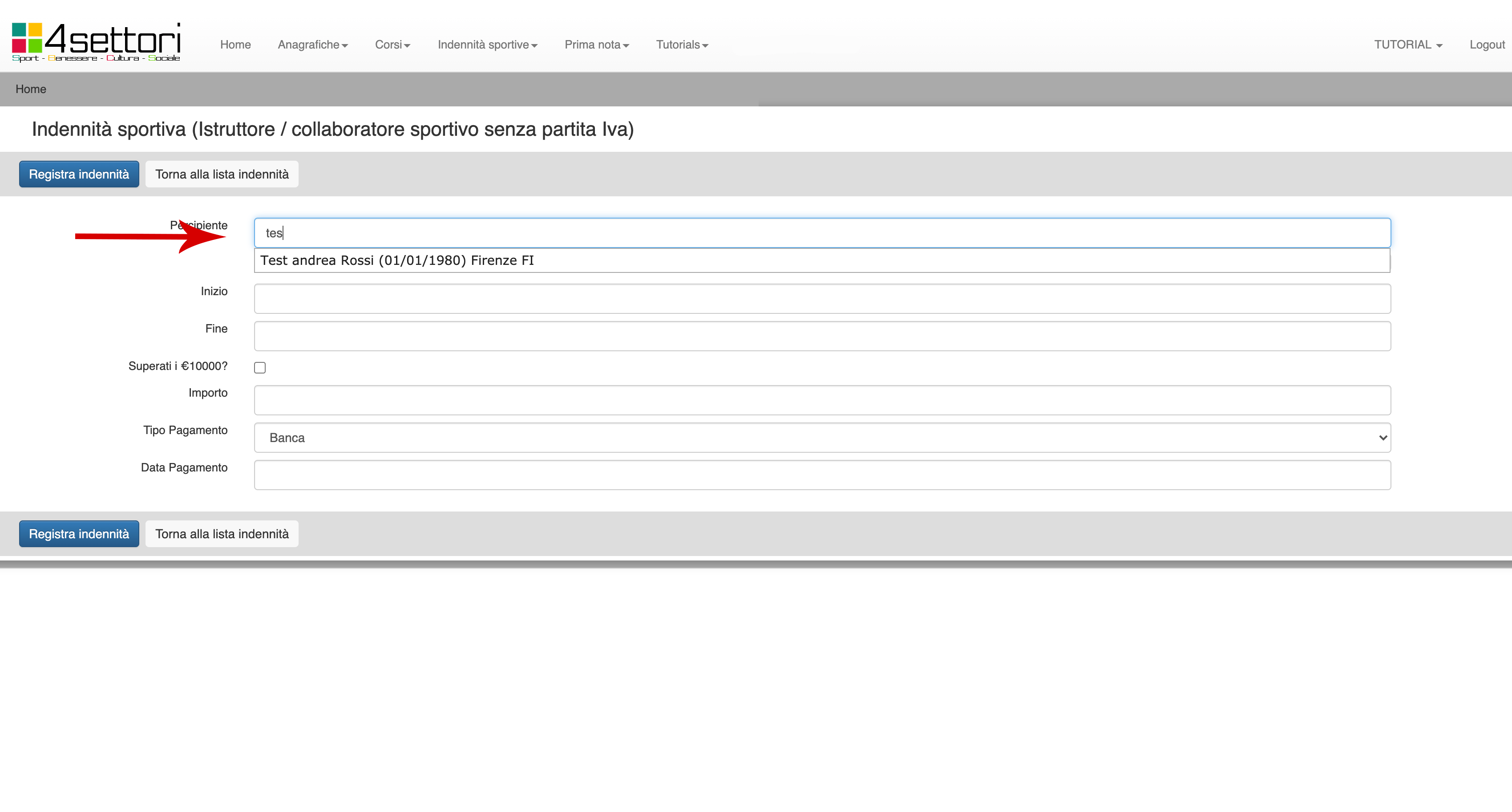Open the Tipo Pagamento Banca select
Viewport: 1512px width, 812px height.
pyautogui.click(x=822, y=438)
